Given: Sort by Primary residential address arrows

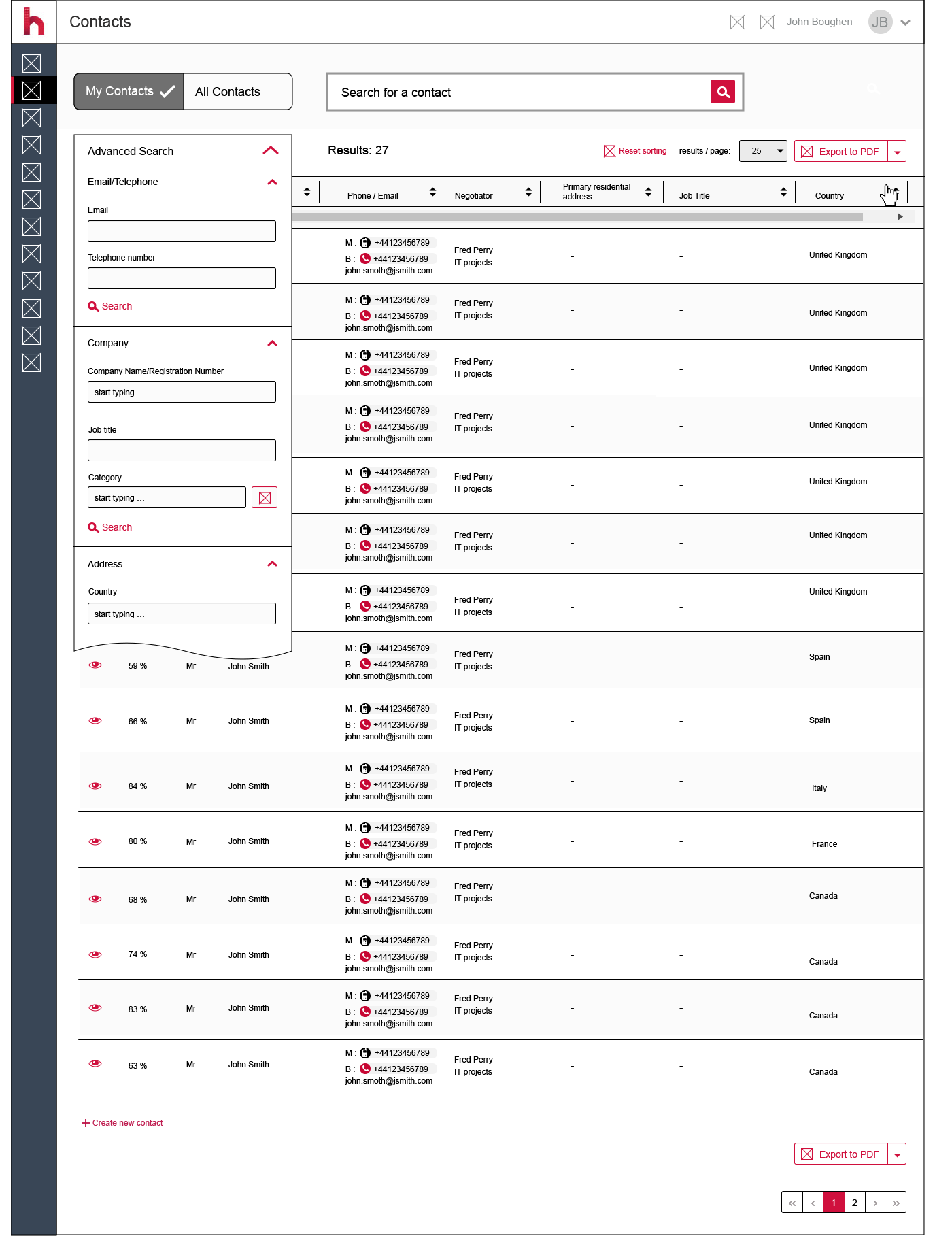Looking at the screenshot, I should tap(648, 193).
